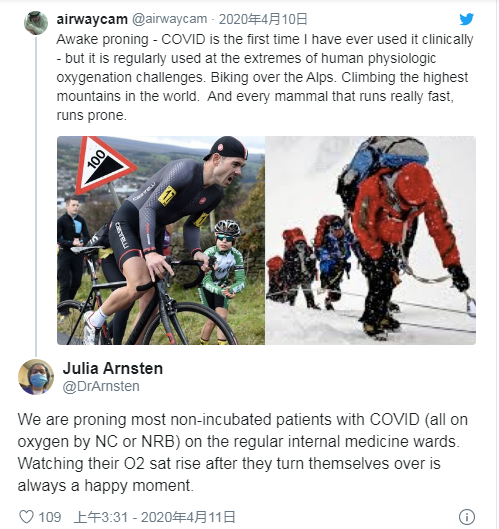Open the snowy mountain climbers photo
The image size is (499, 529).
pyautogui.click(x=370, y=240)
